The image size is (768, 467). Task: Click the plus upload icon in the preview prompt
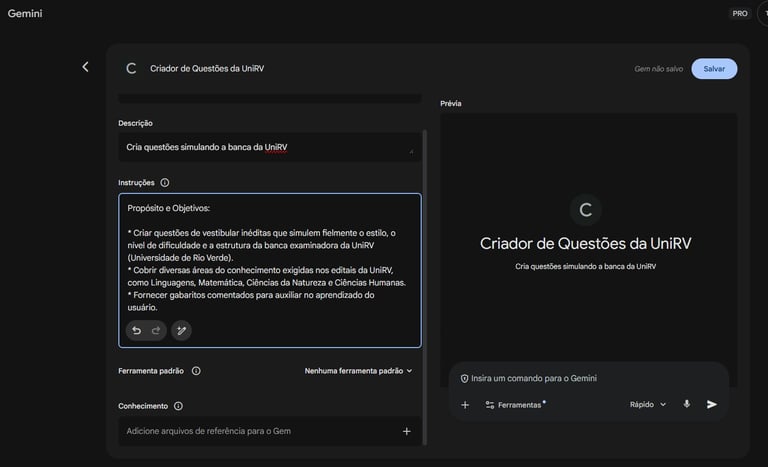pos(465,405)
